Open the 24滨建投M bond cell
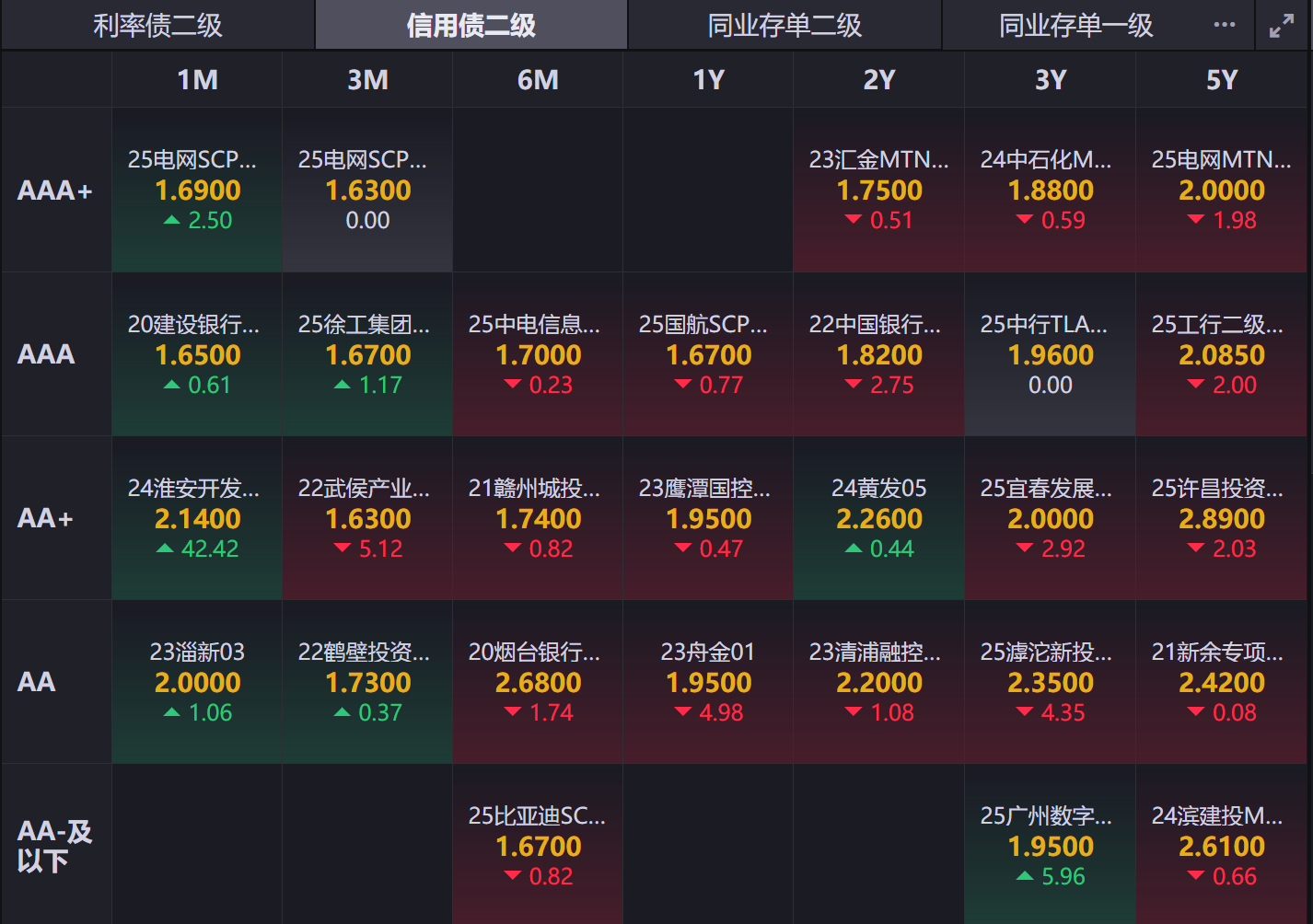This screenshot has height=924, width=1313. [x=1222, y=846]
